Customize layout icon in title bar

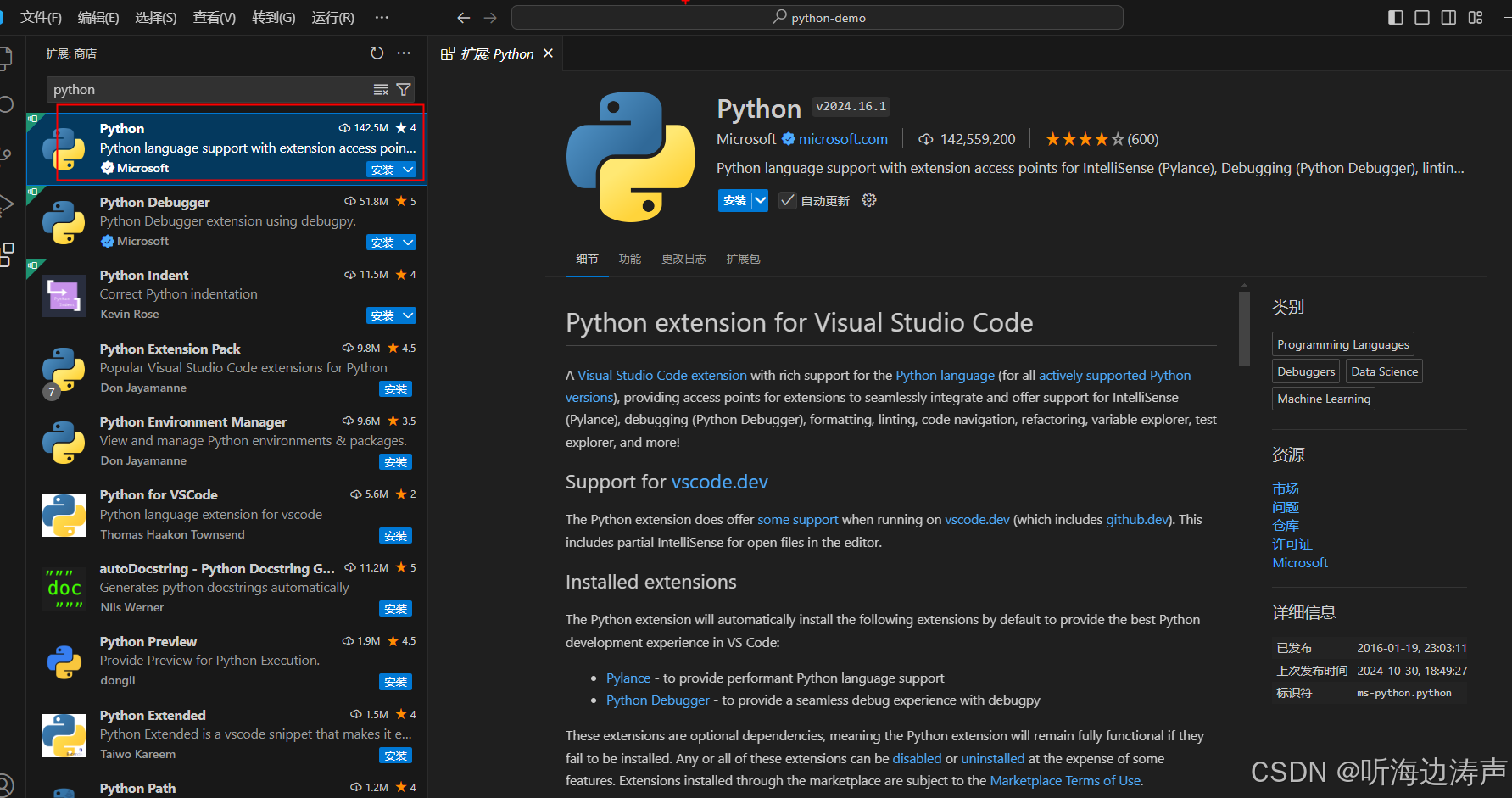[1476, 18]
